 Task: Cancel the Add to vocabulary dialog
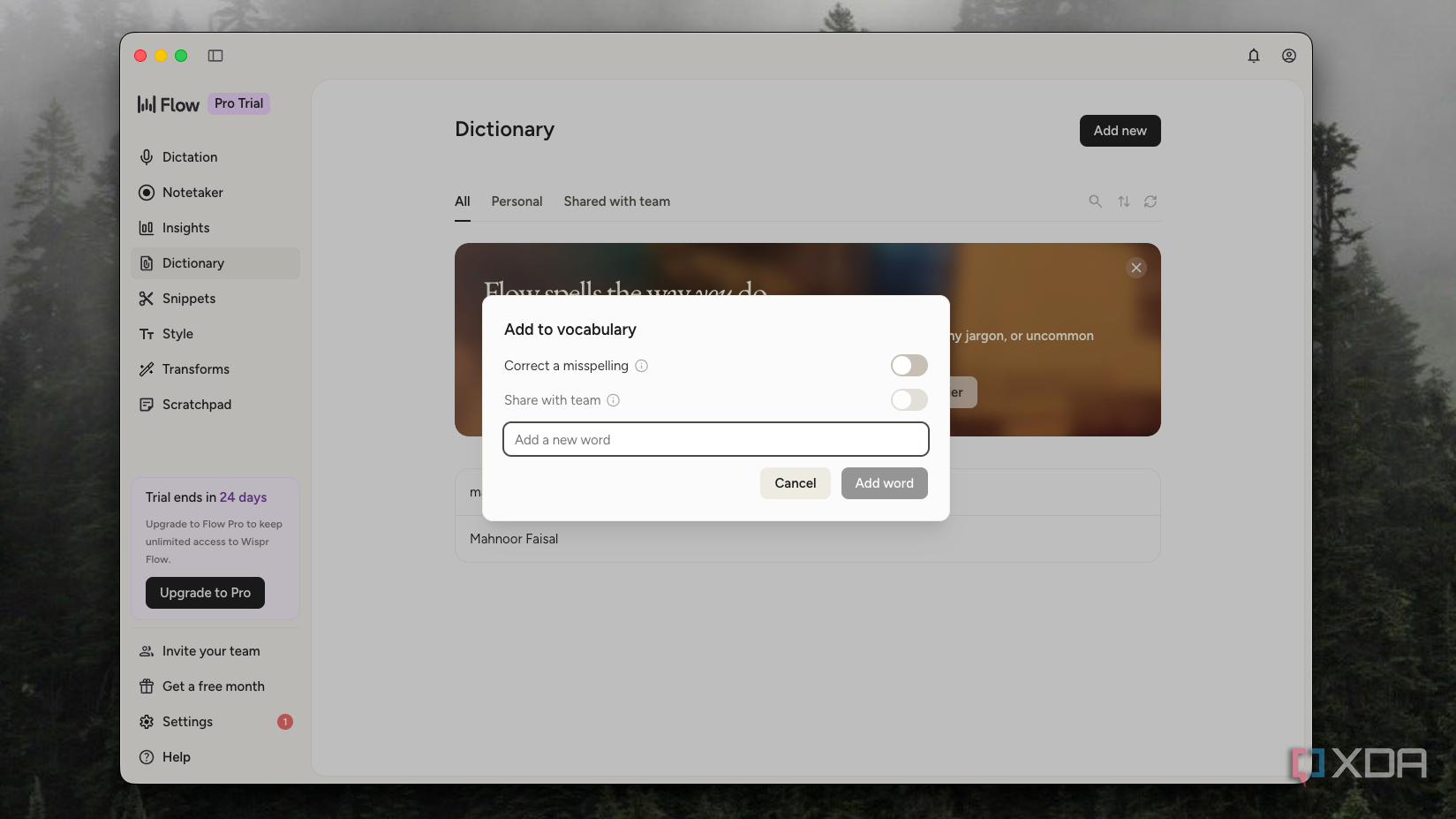click(795, 483)
